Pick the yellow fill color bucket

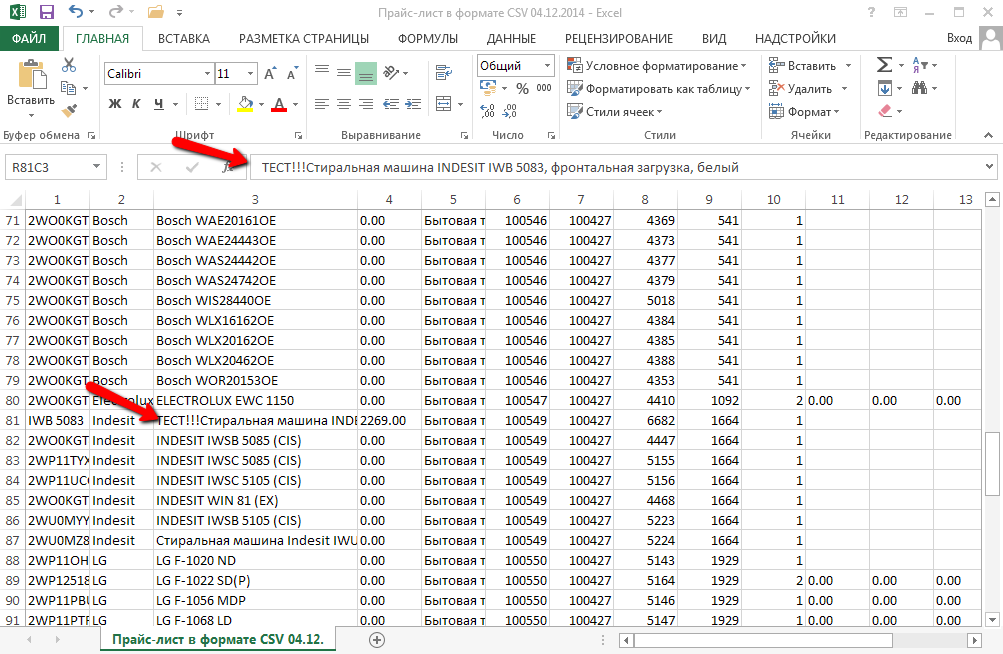click(245, 104)
